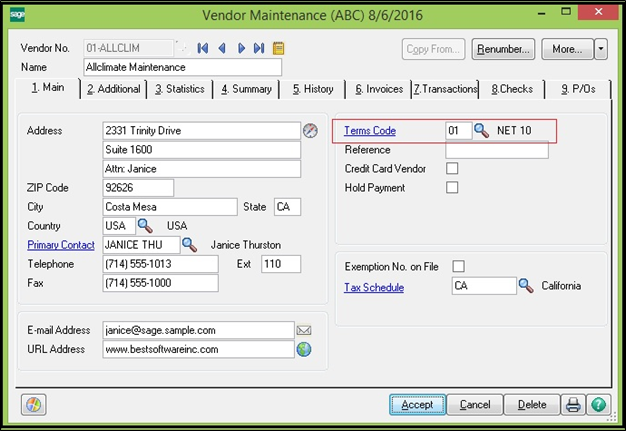634x431 pixels.
Task: Click the Primary Contact code field
Action: pyautogui.click(x=142, y=245)
